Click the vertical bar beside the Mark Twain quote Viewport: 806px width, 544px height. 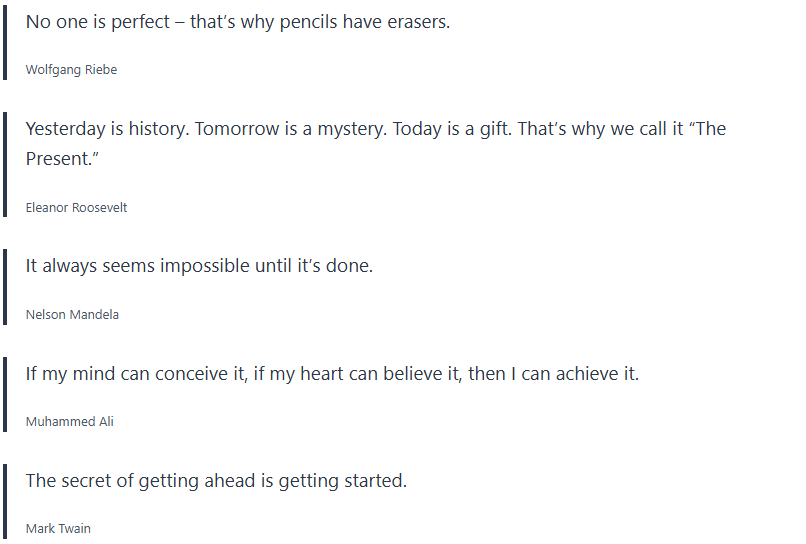point(5,502)
